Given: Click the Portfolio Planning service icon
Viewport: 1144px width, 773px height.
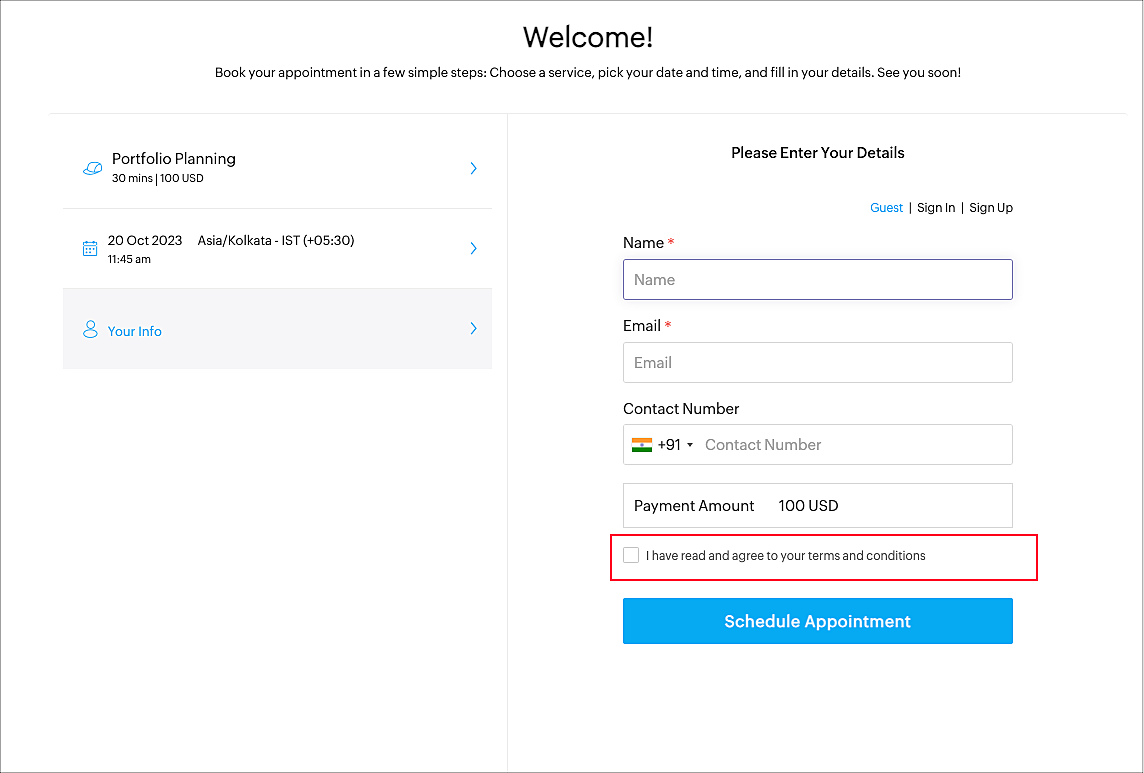Looking at the screenshot, I should [x=92, y=168].
